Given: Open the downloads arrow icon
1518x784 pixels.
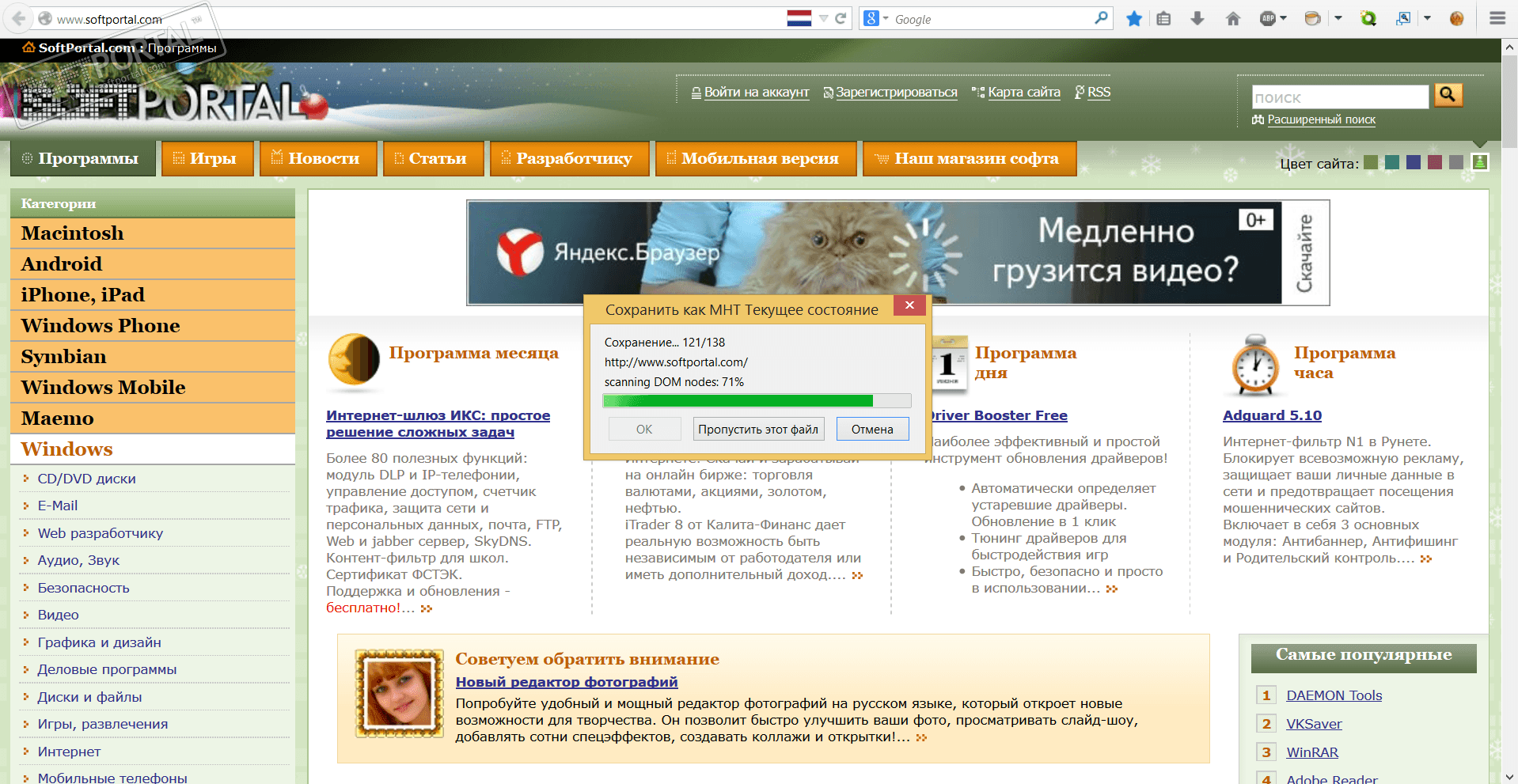Looking at the screenshot, I should pyautogui.click(x=1197, y=18).
